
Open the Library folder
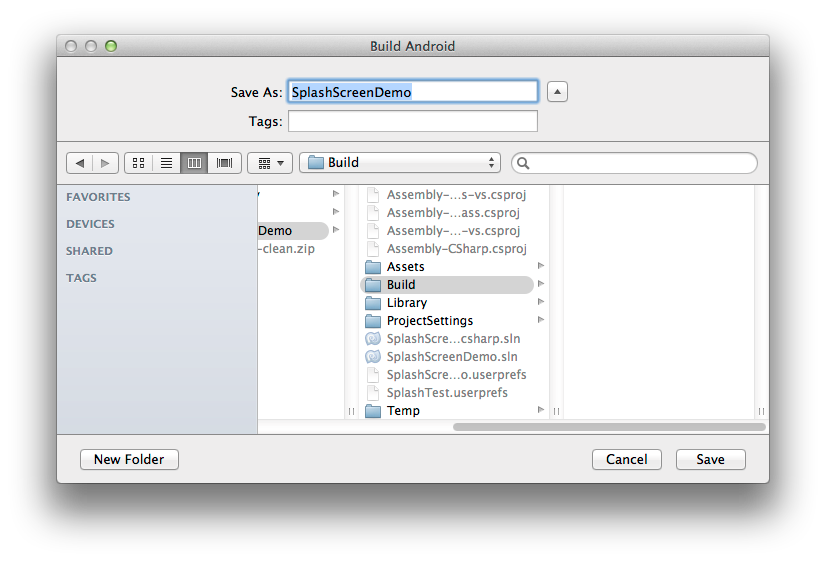tap(407, 303)
